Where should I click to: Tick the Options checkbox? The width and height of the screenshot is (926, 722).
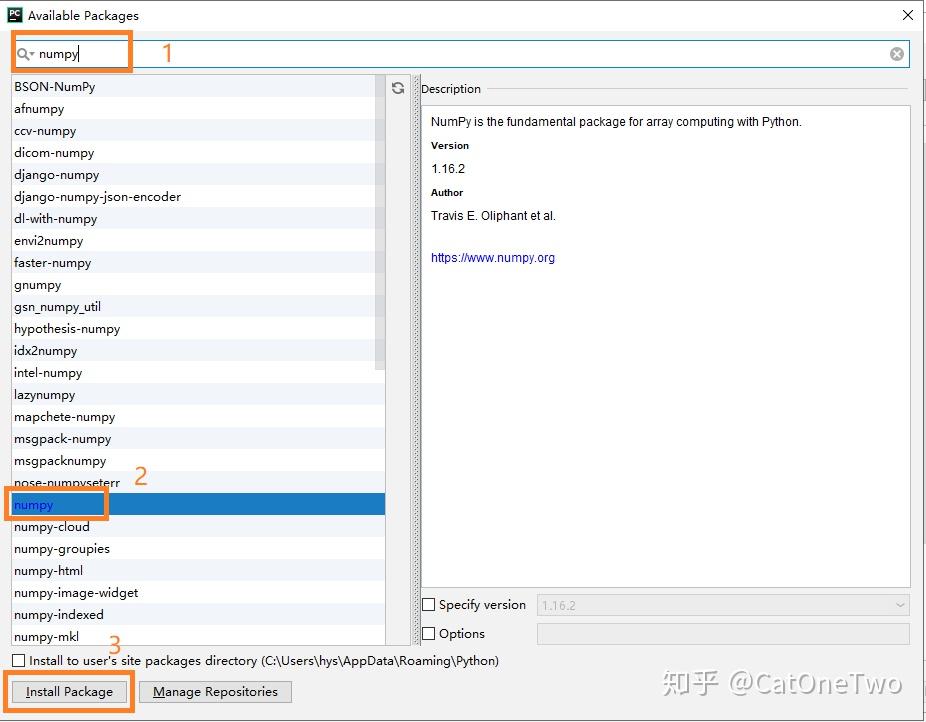click(429, 633)
